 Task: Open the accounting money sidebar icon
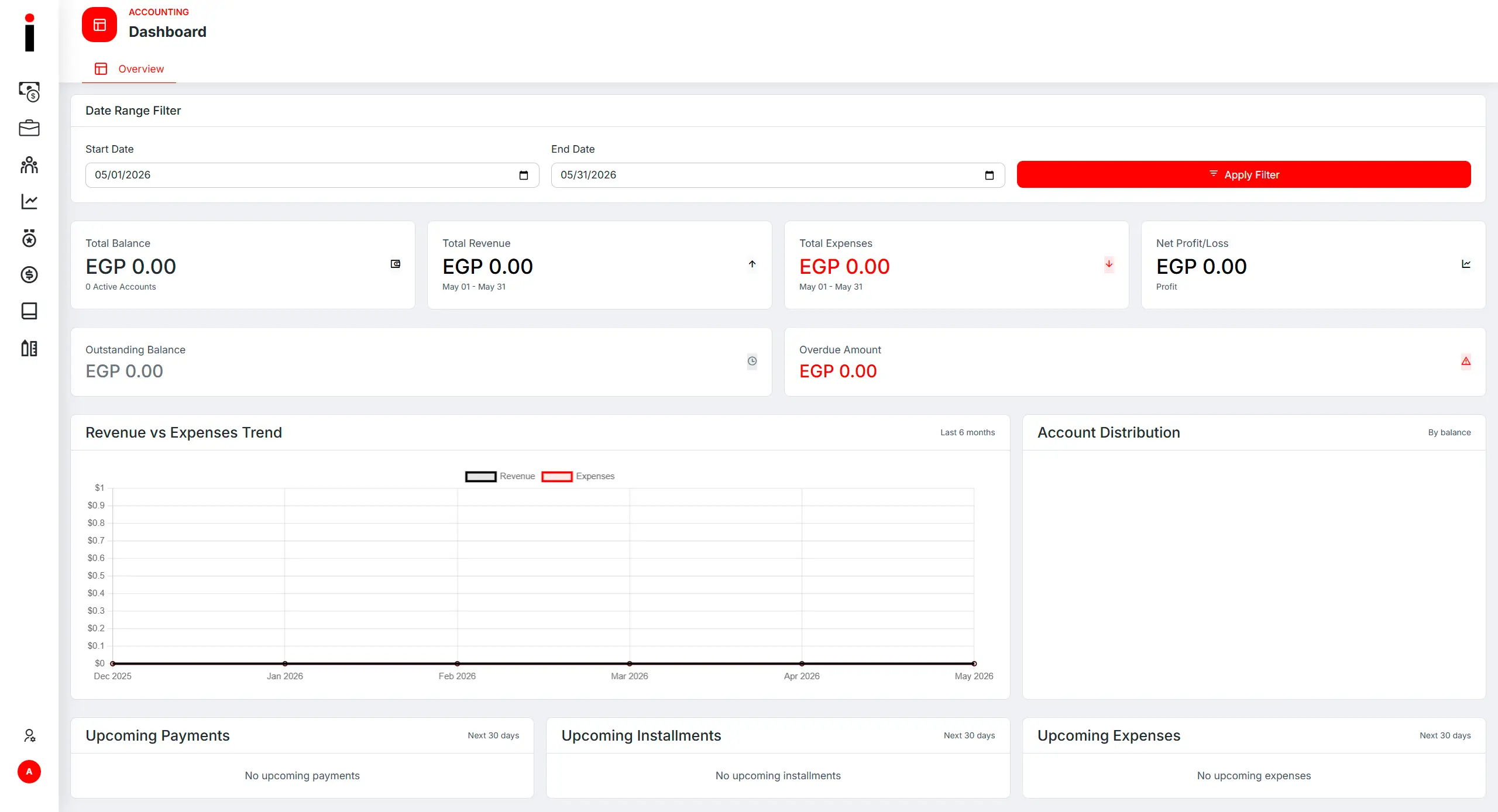click(x=29, y=92)
